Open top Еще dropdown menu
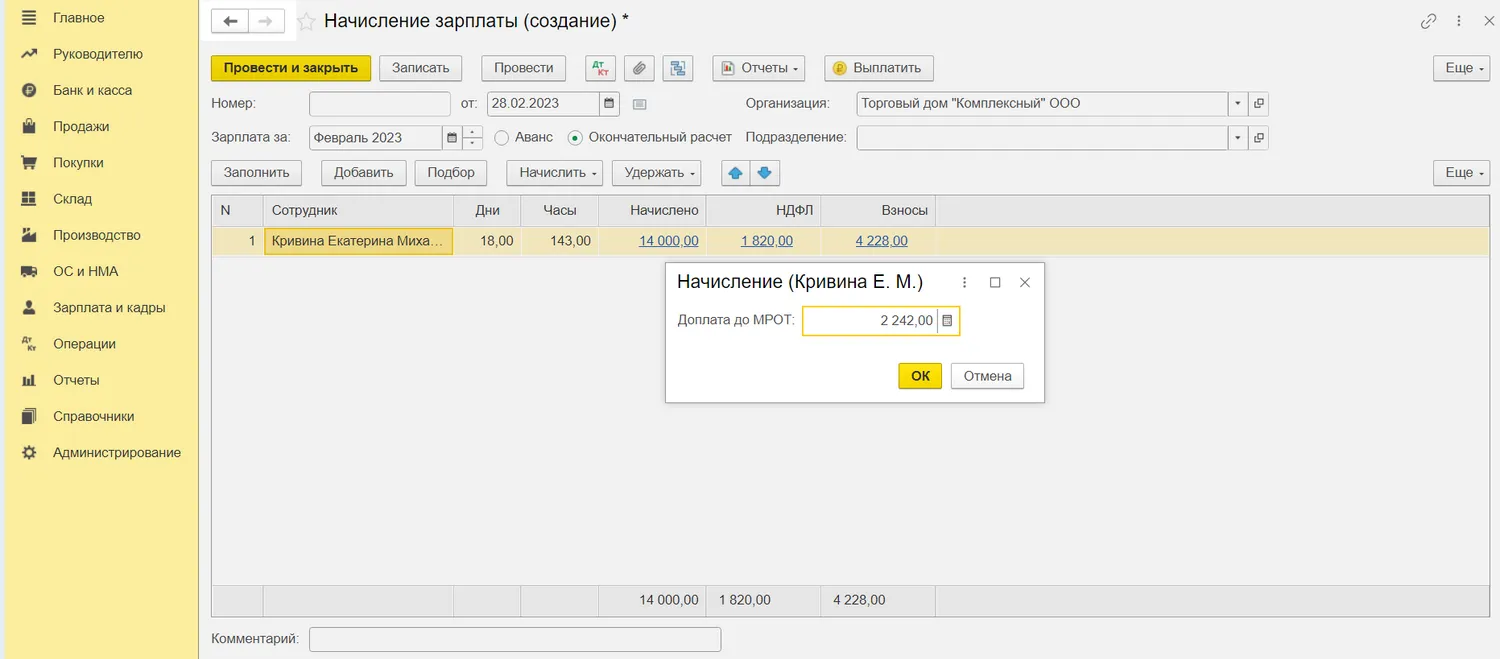 tap(1461, 68)
